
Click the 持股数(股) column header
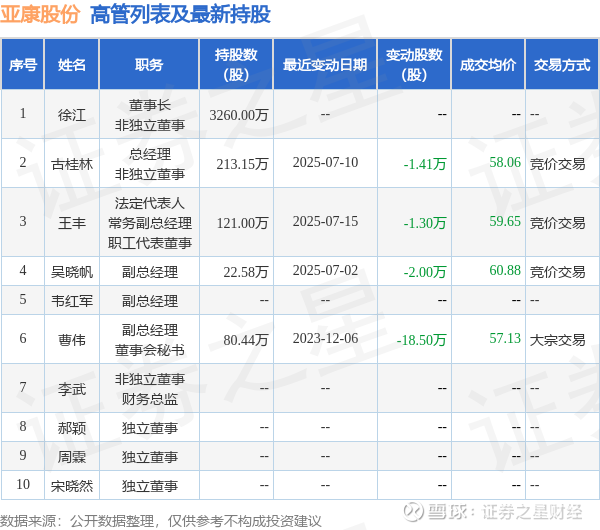[x=236, y=64]
